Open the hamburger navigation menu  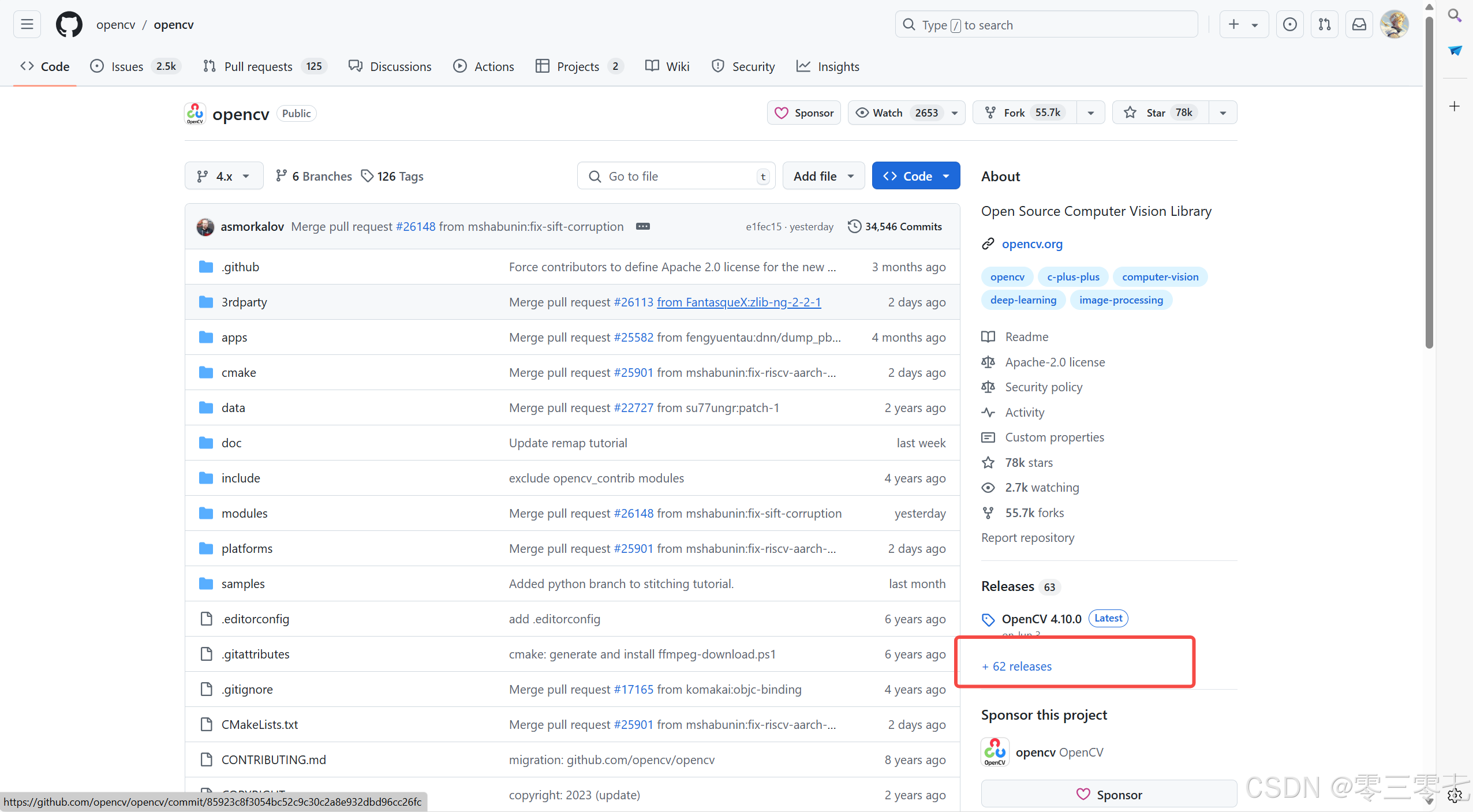[27, 24]
